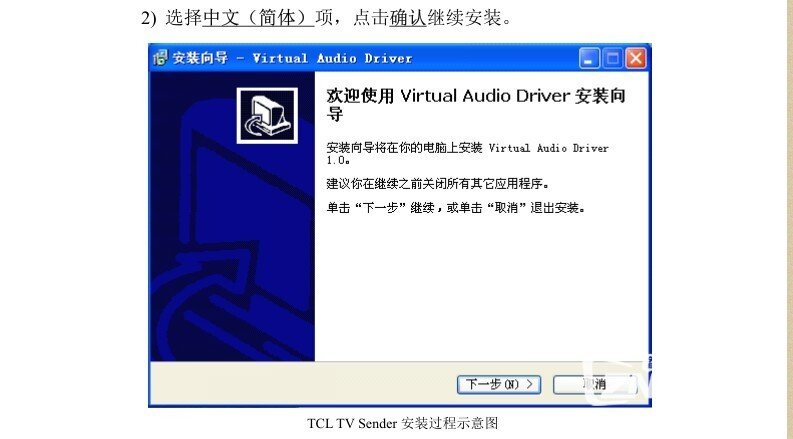Image resolution: width=793 pixels, height=439 pixels.
Task: Click the line 建议你在继续之前关闭所有其它应用程序
Action: point(437,184)
